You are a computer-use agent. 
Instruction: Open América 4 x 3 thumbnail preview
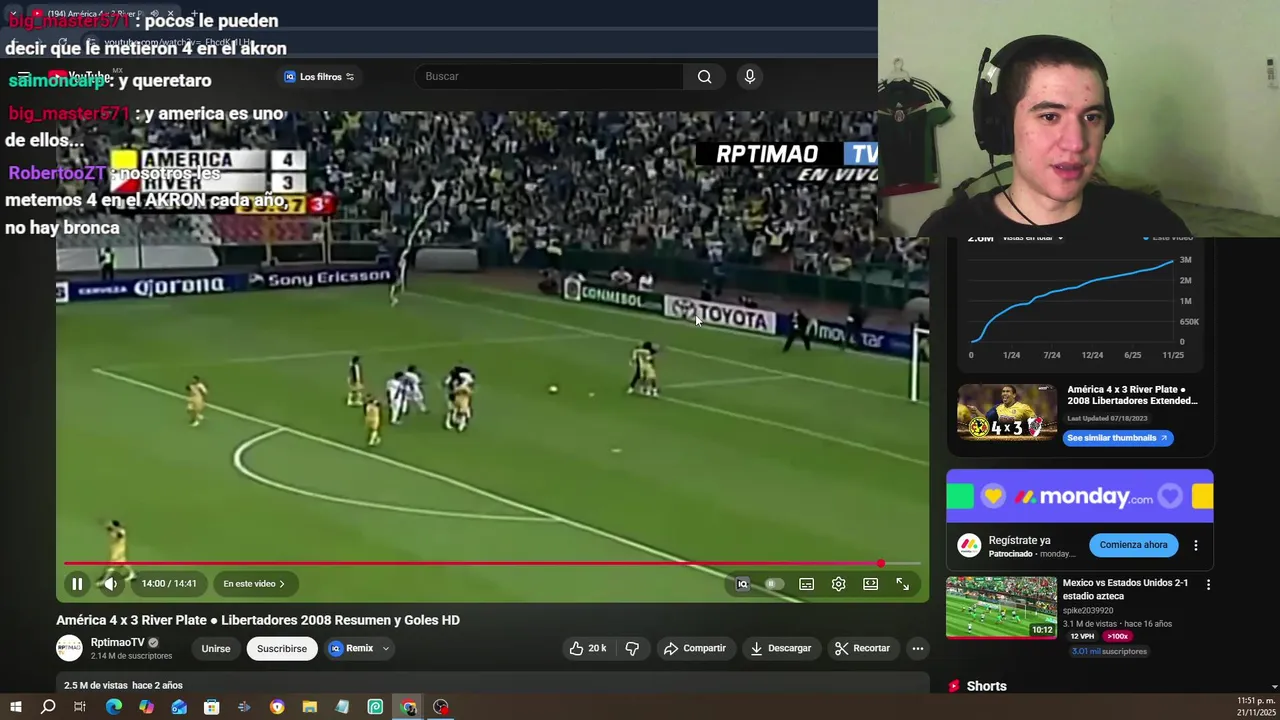pyautogui.click(x=1007, y=412)
